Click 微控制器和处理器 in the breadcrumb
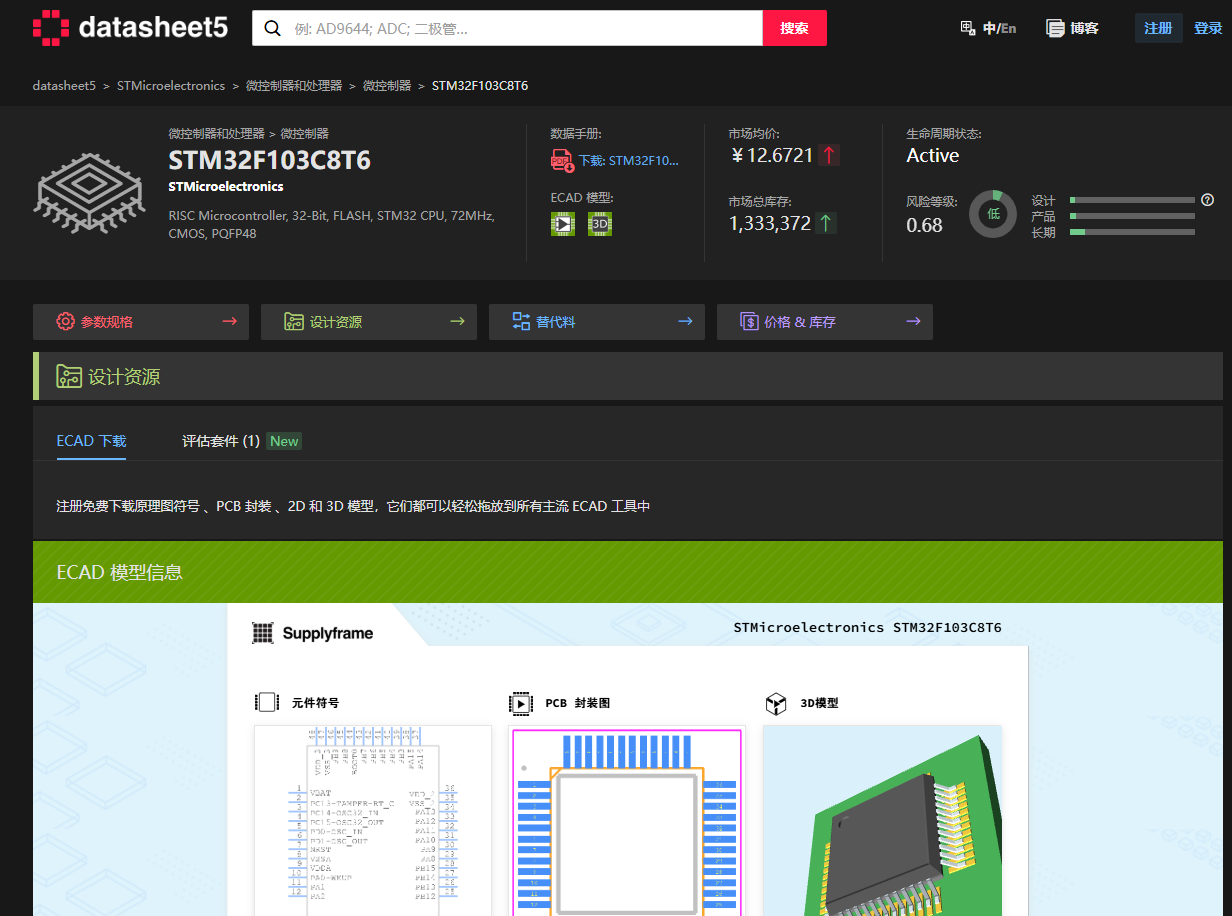The width and height of the screenshot is (1232, 916). [x=294, y=86]
